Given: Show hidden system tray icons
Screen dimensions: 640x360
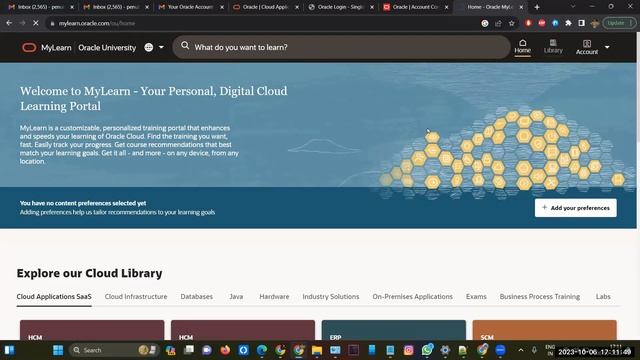Looking at the screenshot, I should (x=520, y=350).
